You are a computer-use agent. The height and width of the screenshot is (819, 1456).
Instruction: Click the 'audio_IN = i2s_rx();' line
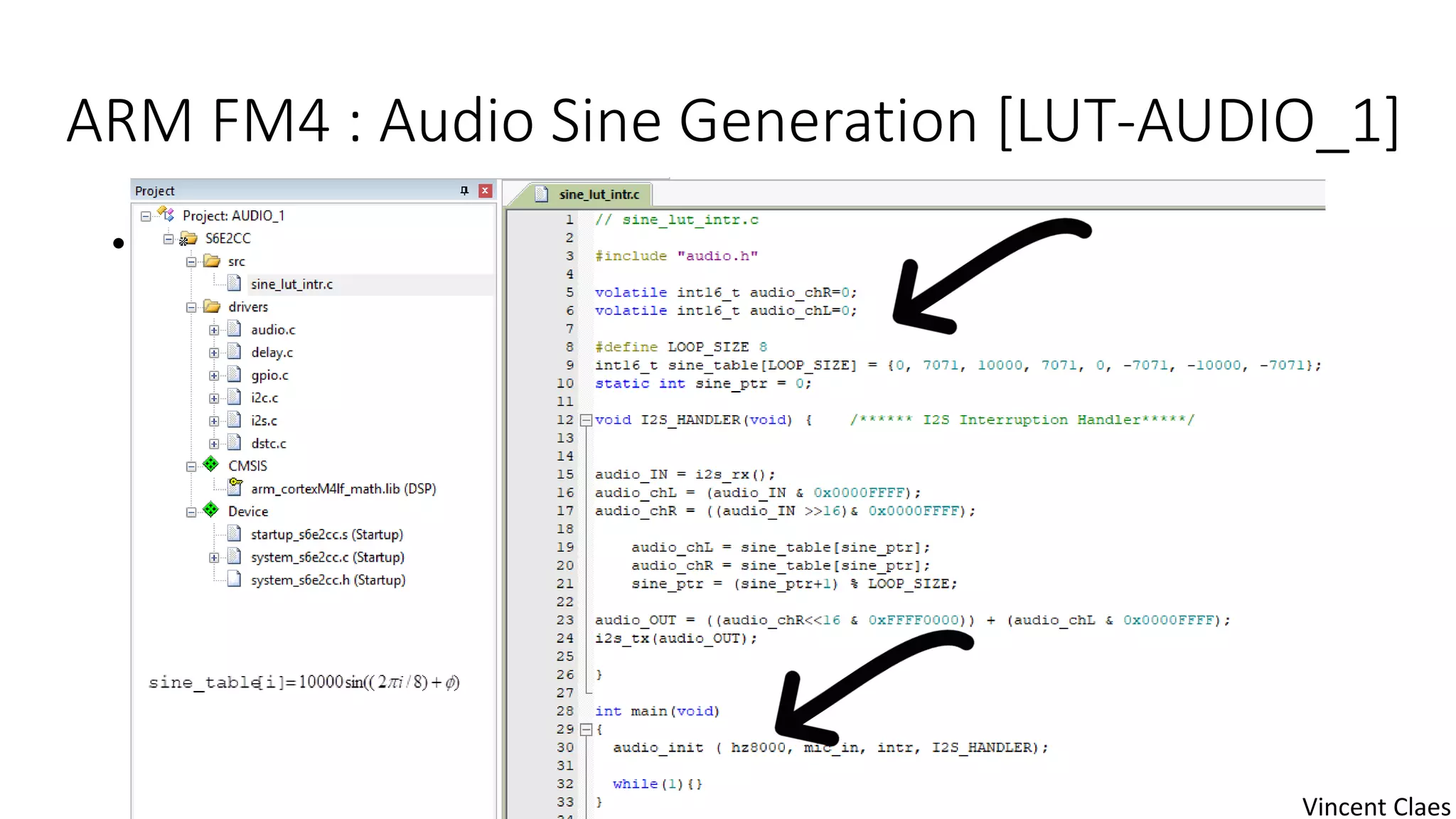point(685,474)
